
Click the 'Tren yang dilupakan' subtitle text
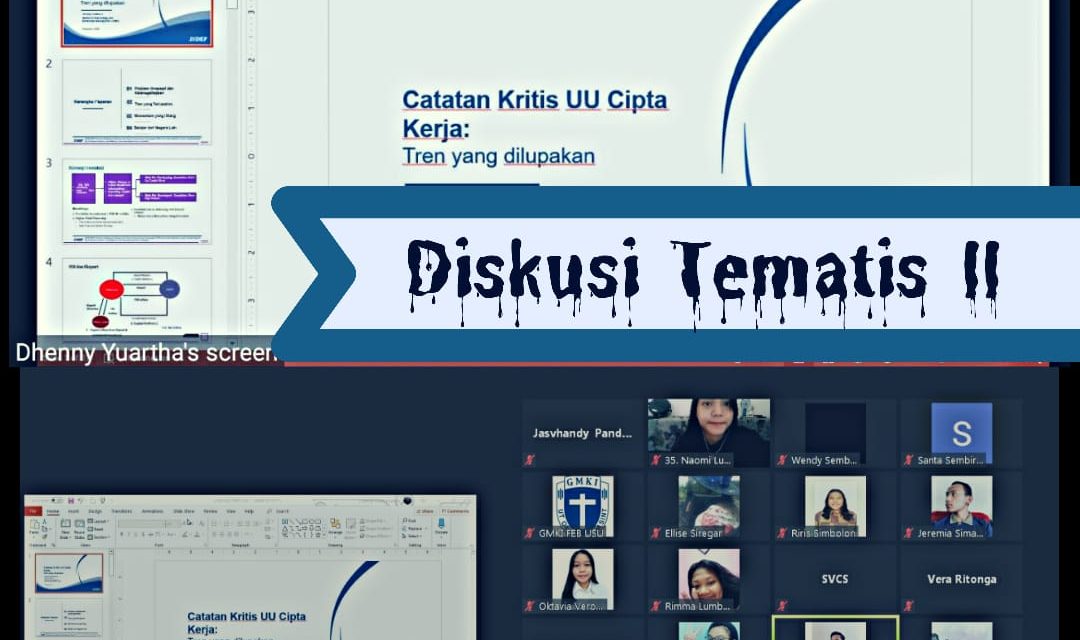click(x=498, y=156)
